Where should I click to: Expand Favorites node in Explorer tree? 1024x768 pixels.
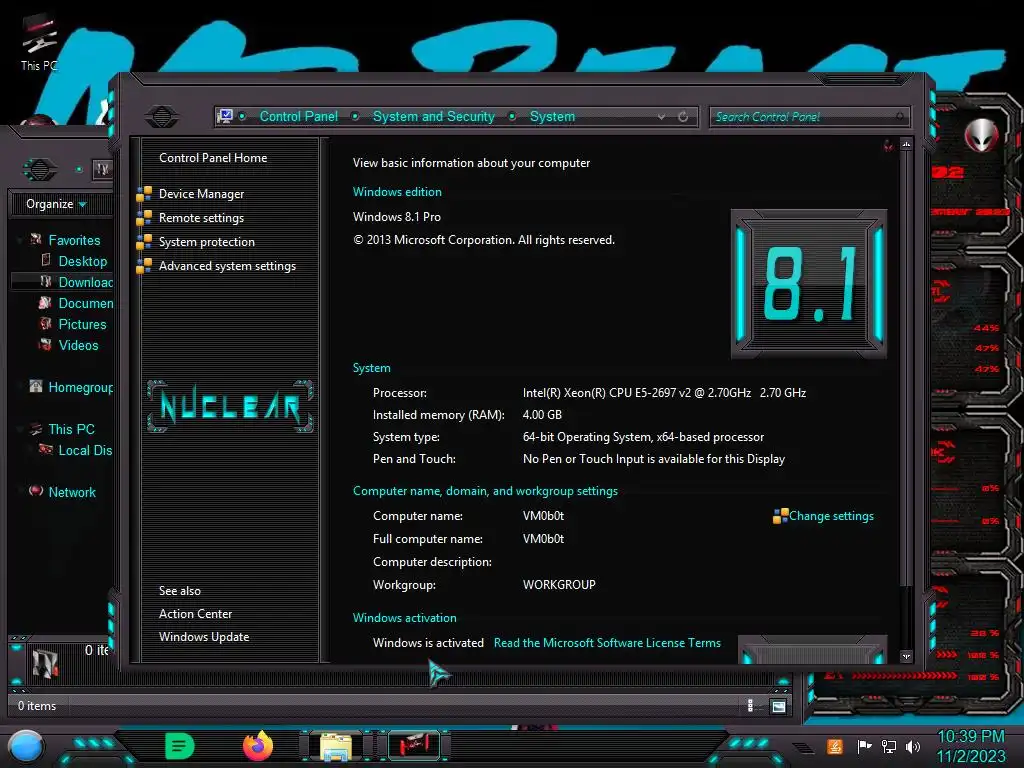[x=19, y=240]
